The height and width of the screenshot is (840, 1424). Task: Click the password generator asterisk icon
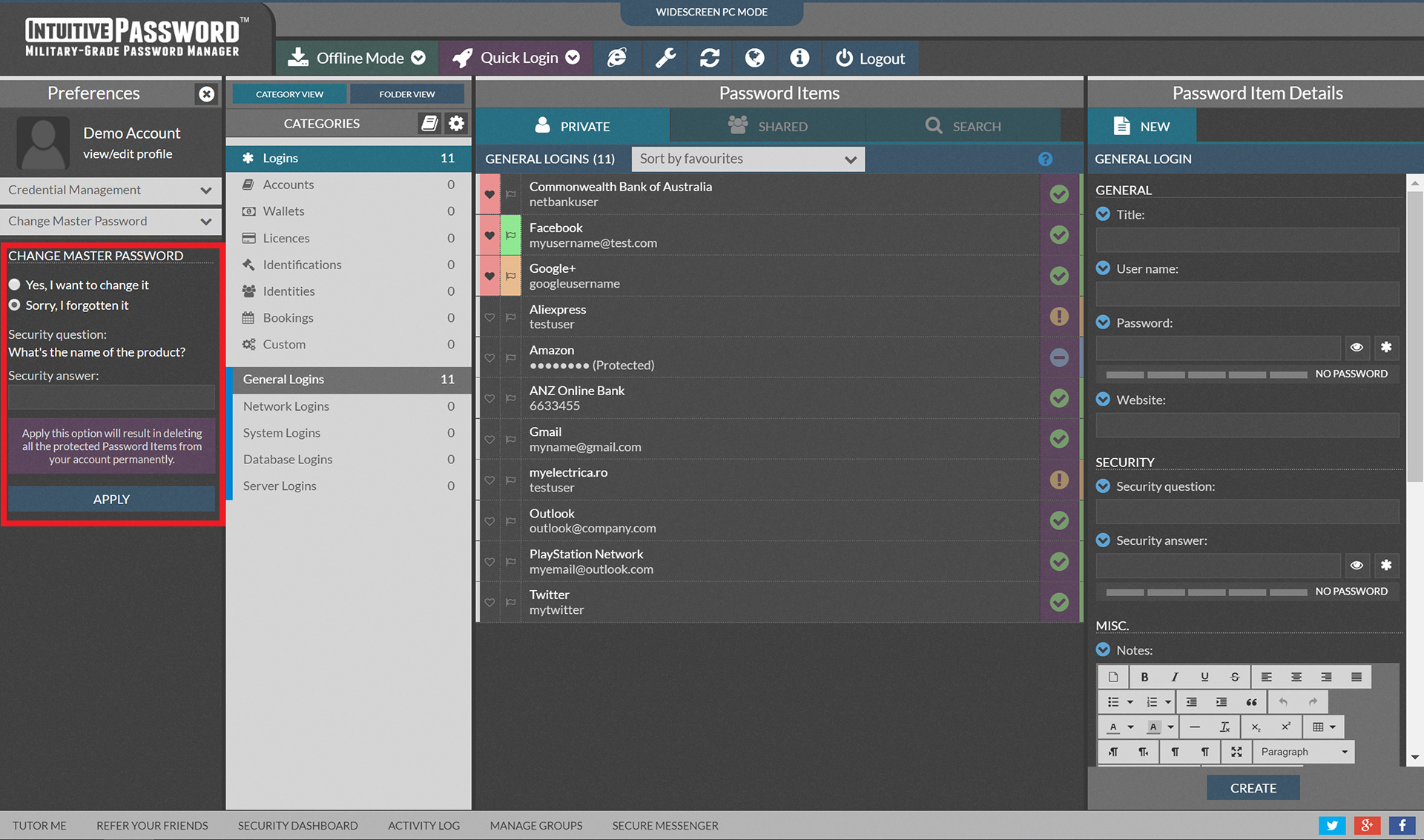coord(1385,347)
